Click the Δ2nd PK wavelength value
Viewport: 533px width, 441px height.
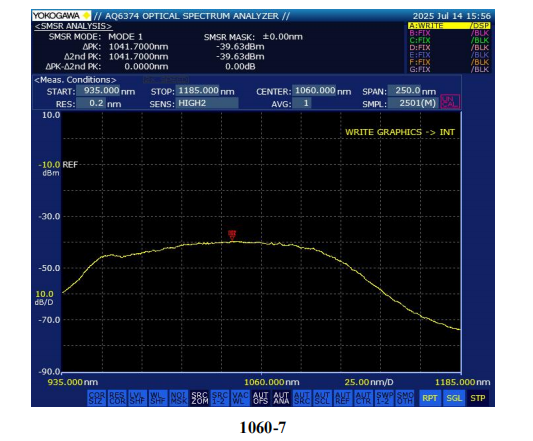138,56
